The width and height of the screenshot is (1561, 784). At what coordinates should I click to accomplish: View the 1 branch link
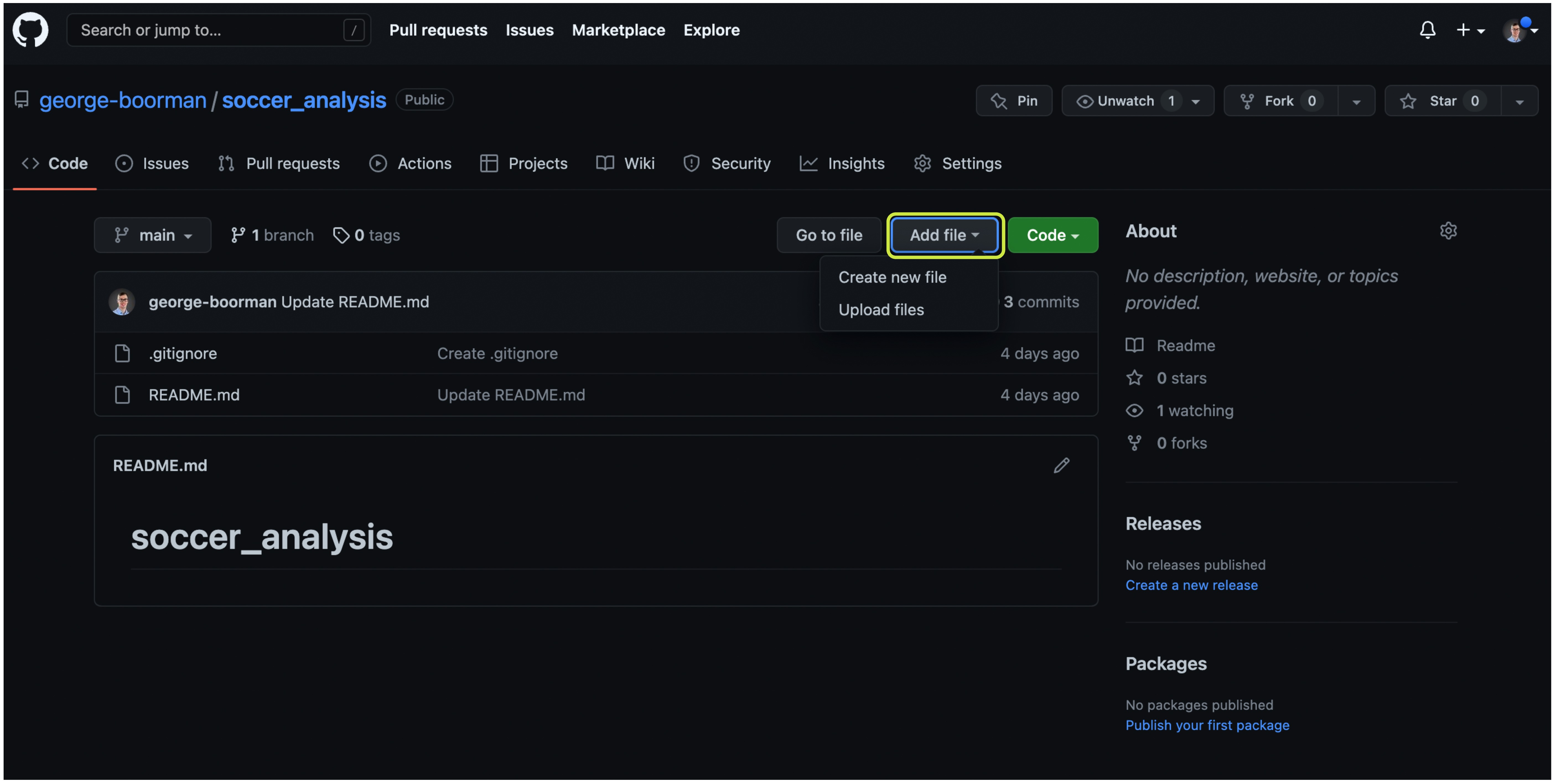click(273, 235)
